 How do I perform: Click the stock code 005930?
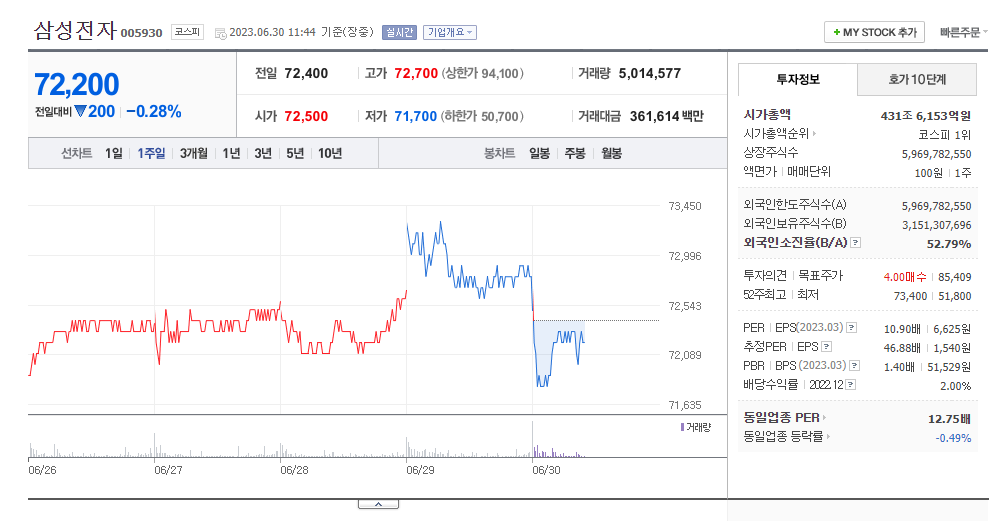pos(142,33)
